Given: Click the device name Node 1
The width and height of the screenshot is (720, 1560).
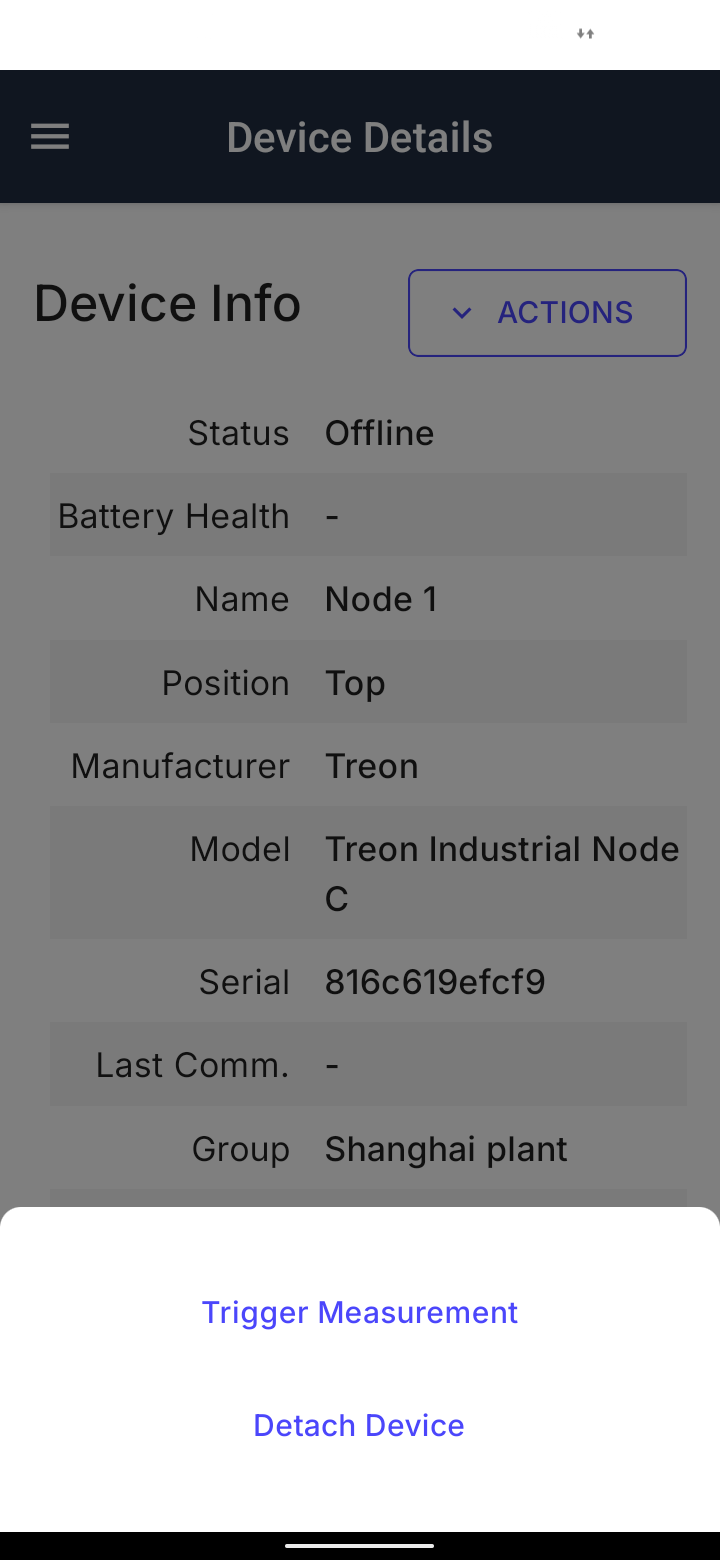Looking at the screenshot, I should point(381,599).
